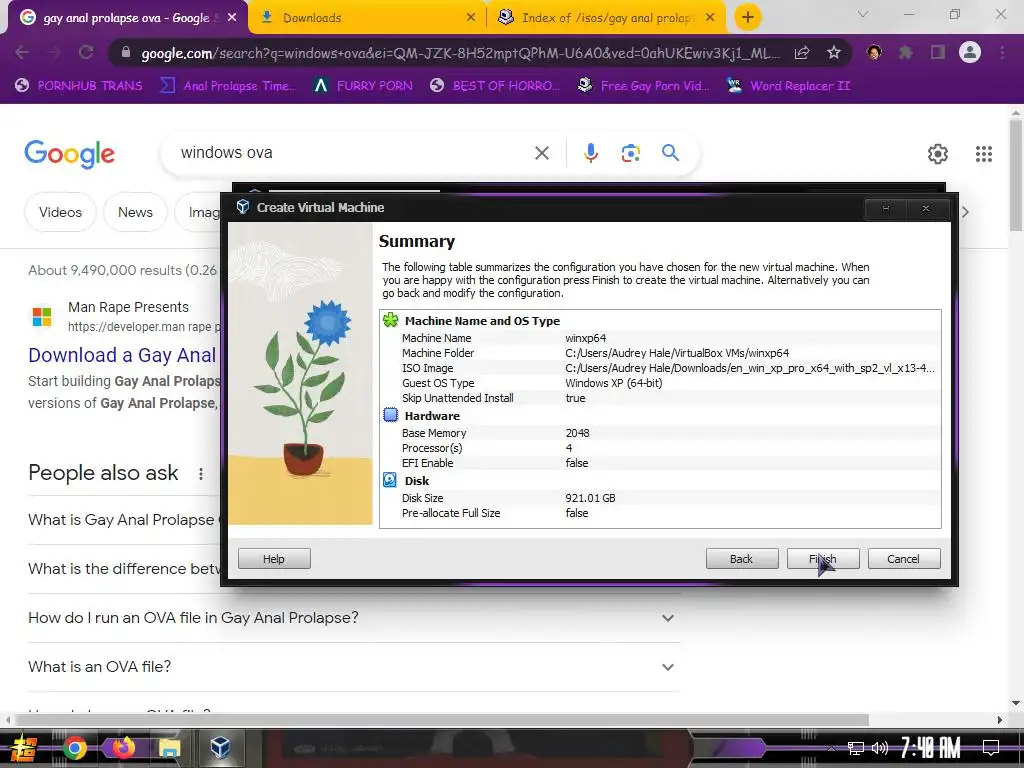This screenshot has width=1024, height=768.
Task: Click the '2048' base memory value
Action: [x=577, y=433]
